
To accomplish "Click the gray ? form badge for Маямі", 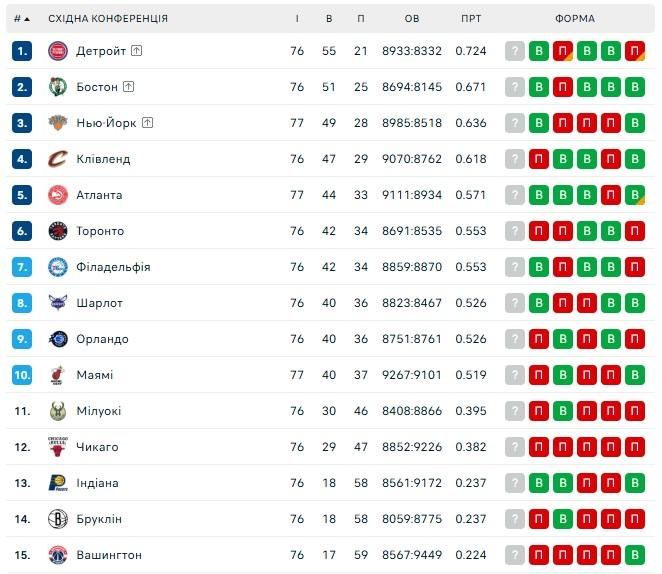I will 515,375.
